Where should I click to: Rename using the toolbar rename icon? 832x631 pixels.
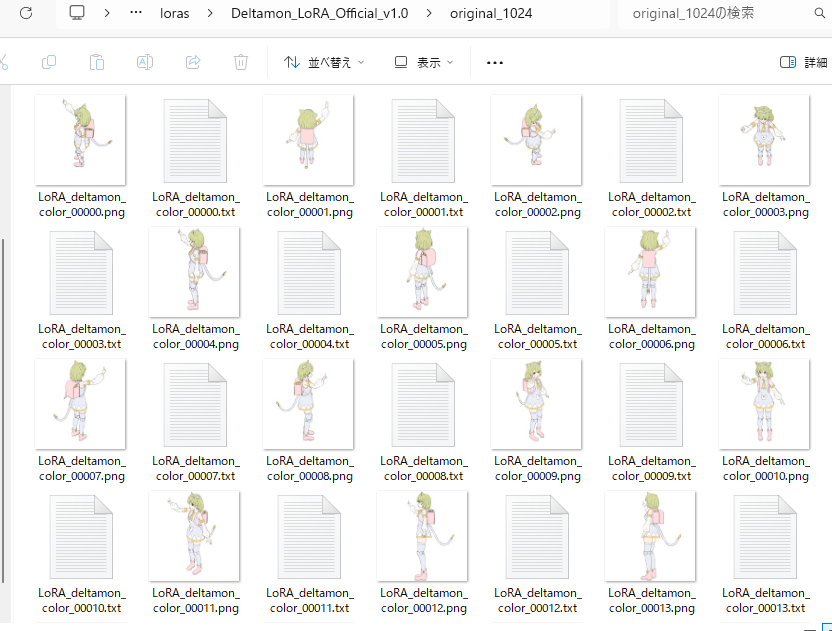[x=145, y=62]
